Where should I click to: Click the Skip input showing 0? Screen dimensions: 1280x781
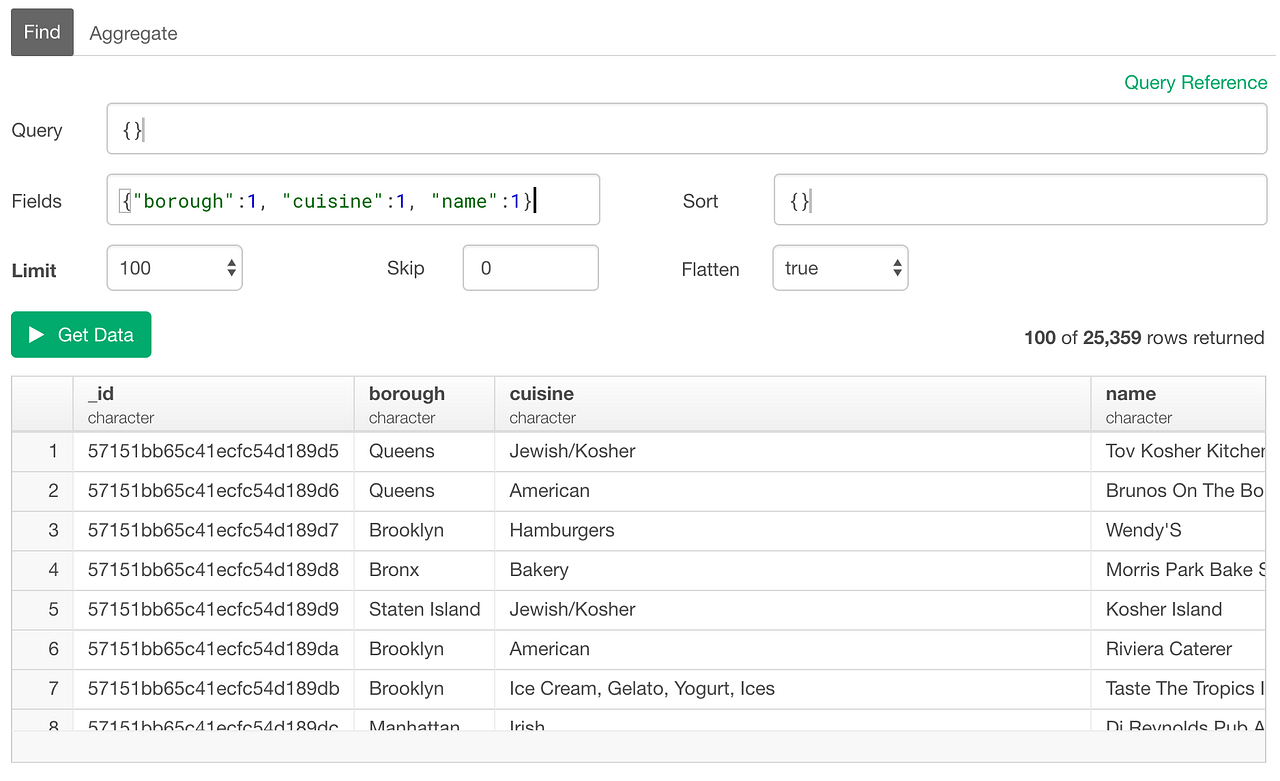click(530, 267)
